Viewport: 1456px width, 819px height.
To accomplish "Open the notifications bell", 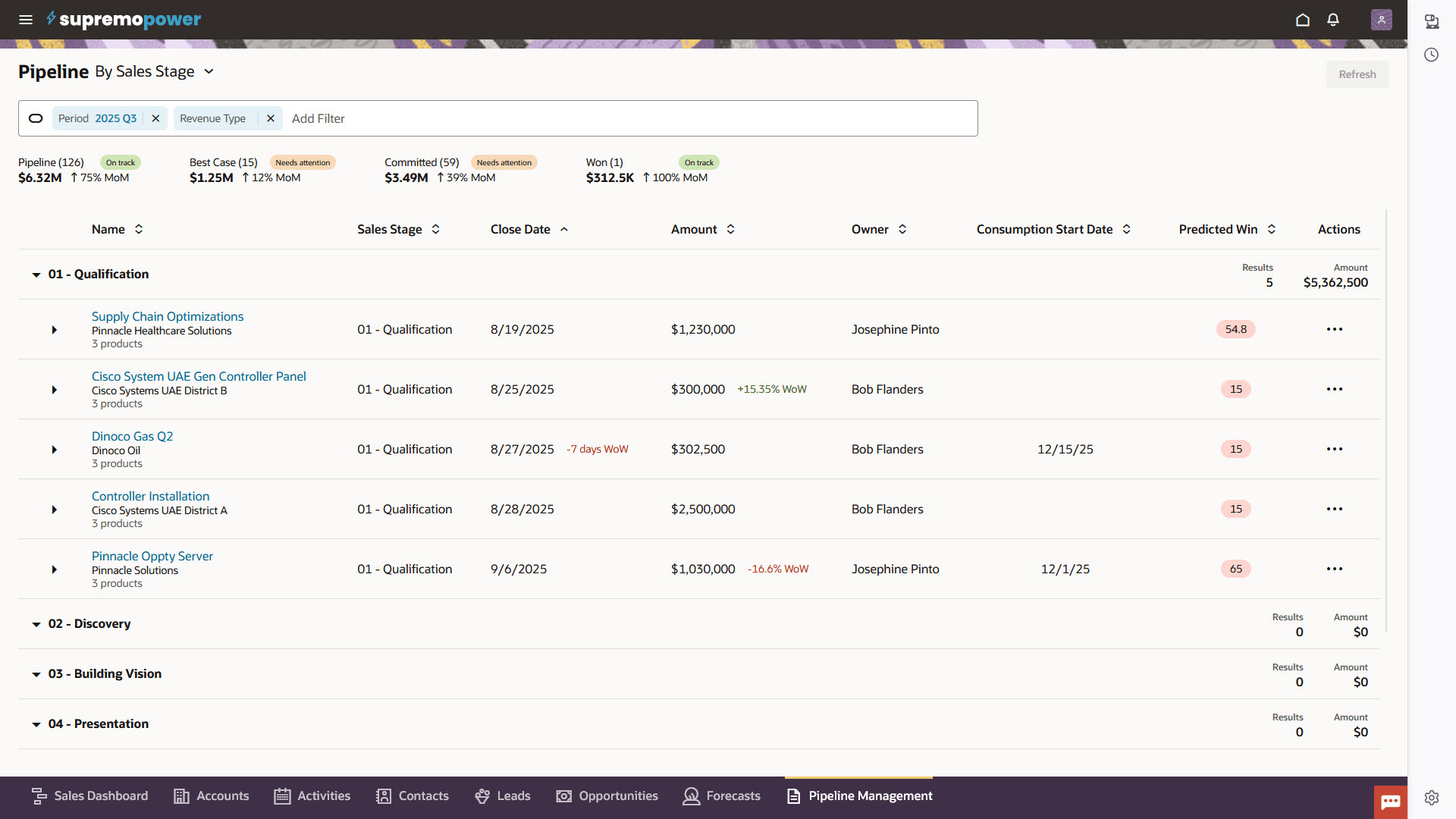I will 1333,20.
